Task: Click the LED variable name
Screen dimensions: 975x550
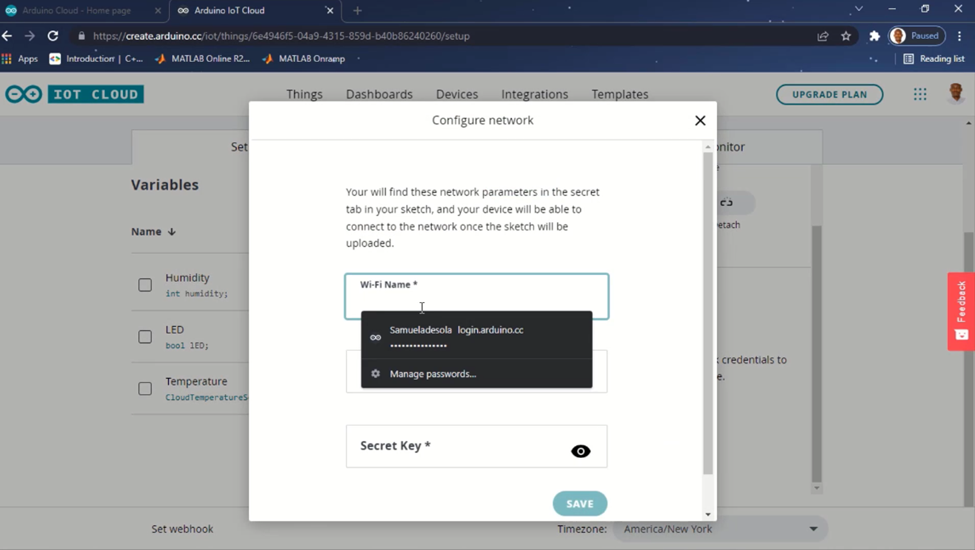Action: 174,329
